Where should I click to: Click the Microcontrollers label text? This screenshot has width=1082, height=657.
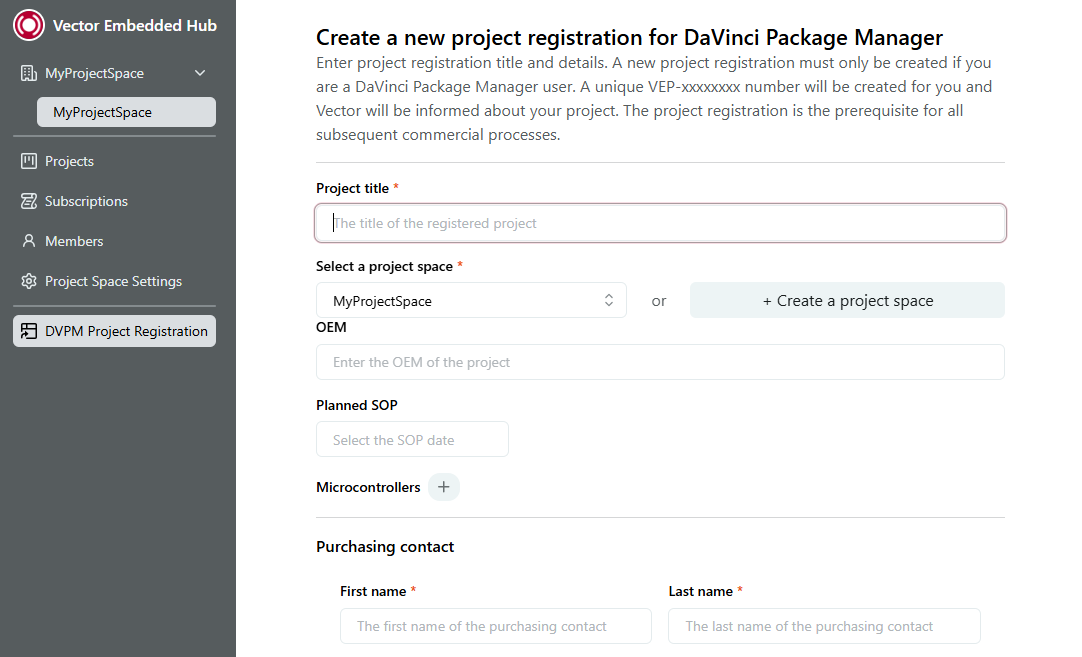(x=368, y=487)
